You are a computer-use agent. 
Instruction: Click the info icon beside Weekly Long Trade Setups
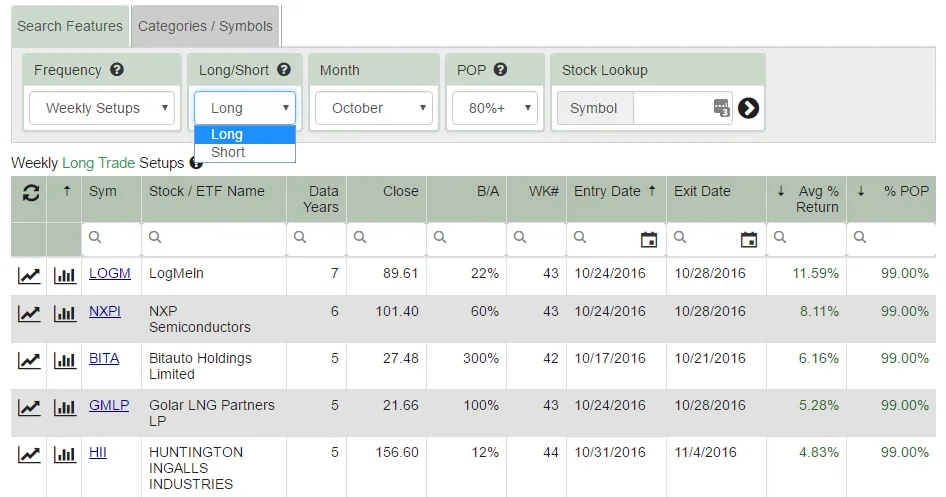pyautogui.click(x=196, y=163)
